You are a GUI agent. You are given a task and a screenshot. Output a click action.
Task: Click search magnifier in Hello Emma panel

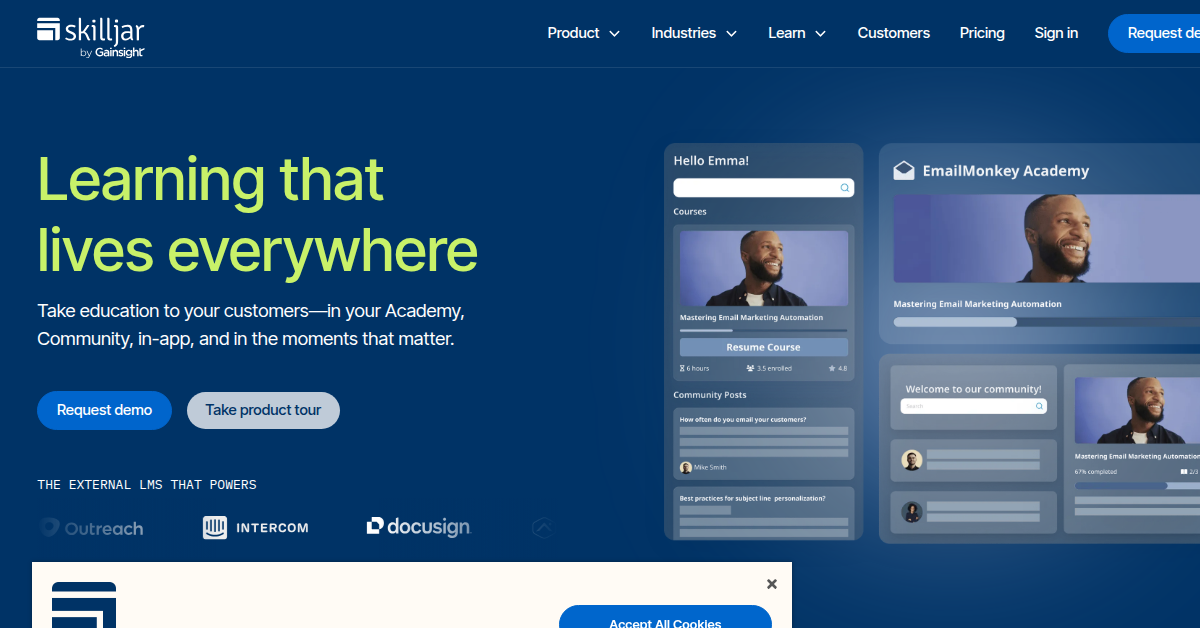[x=844, y=188]
